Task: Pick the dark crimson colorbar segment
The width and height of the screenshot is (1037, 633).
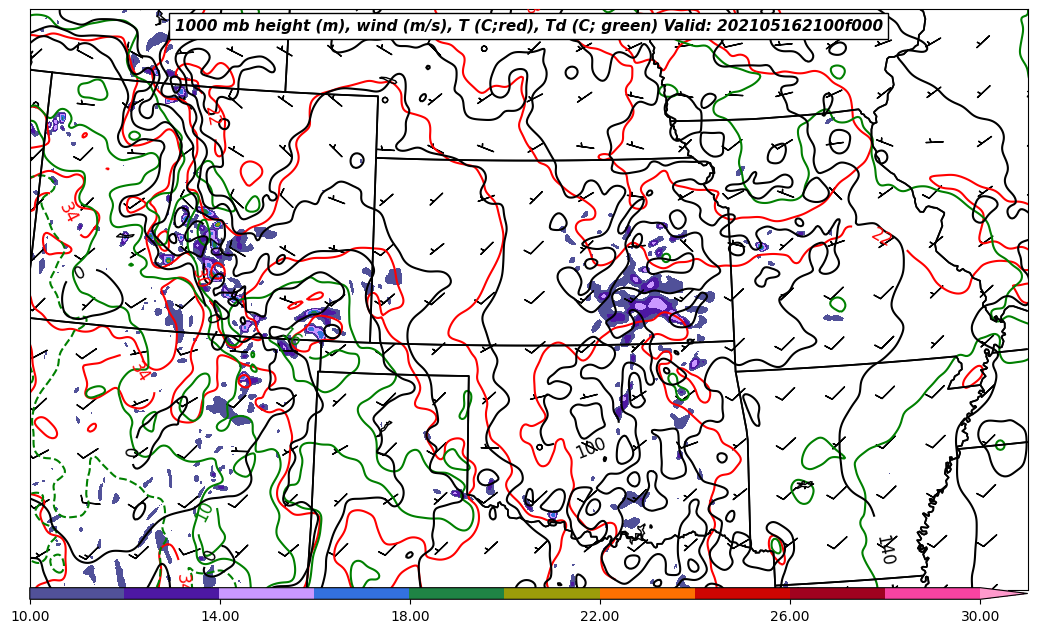Action: click(x=837, y=593)
